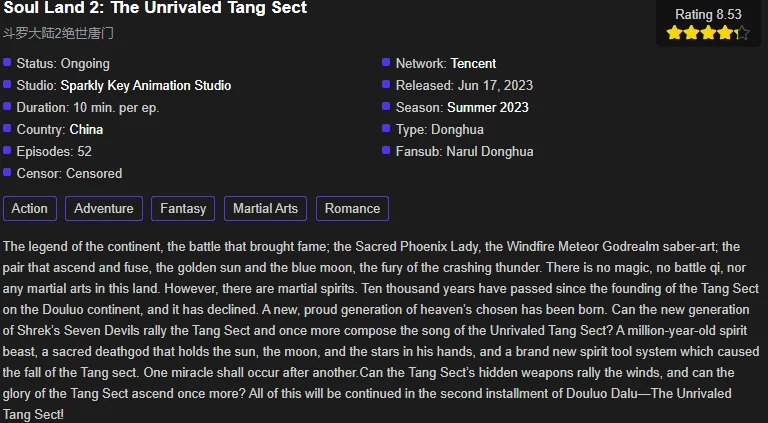Viewport: 768px width, 423px height.
Task: Open the Summer 2023 season link
Action: 488,108
